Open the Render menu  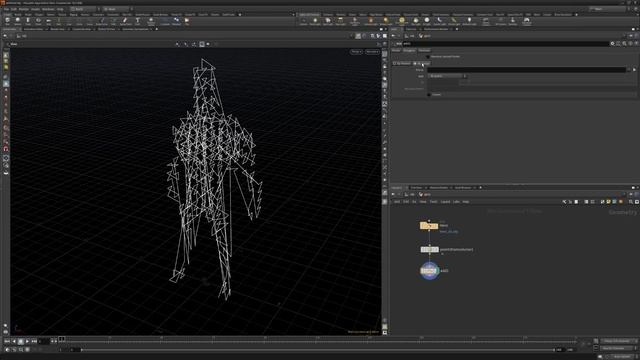coord(24,9)
